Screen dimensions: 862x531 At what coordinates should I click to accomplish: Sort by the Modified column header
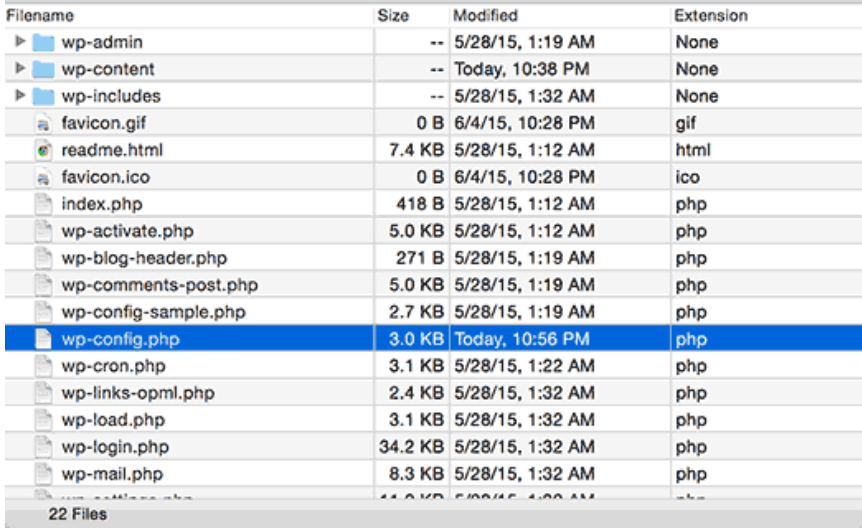tap(485, 15)
